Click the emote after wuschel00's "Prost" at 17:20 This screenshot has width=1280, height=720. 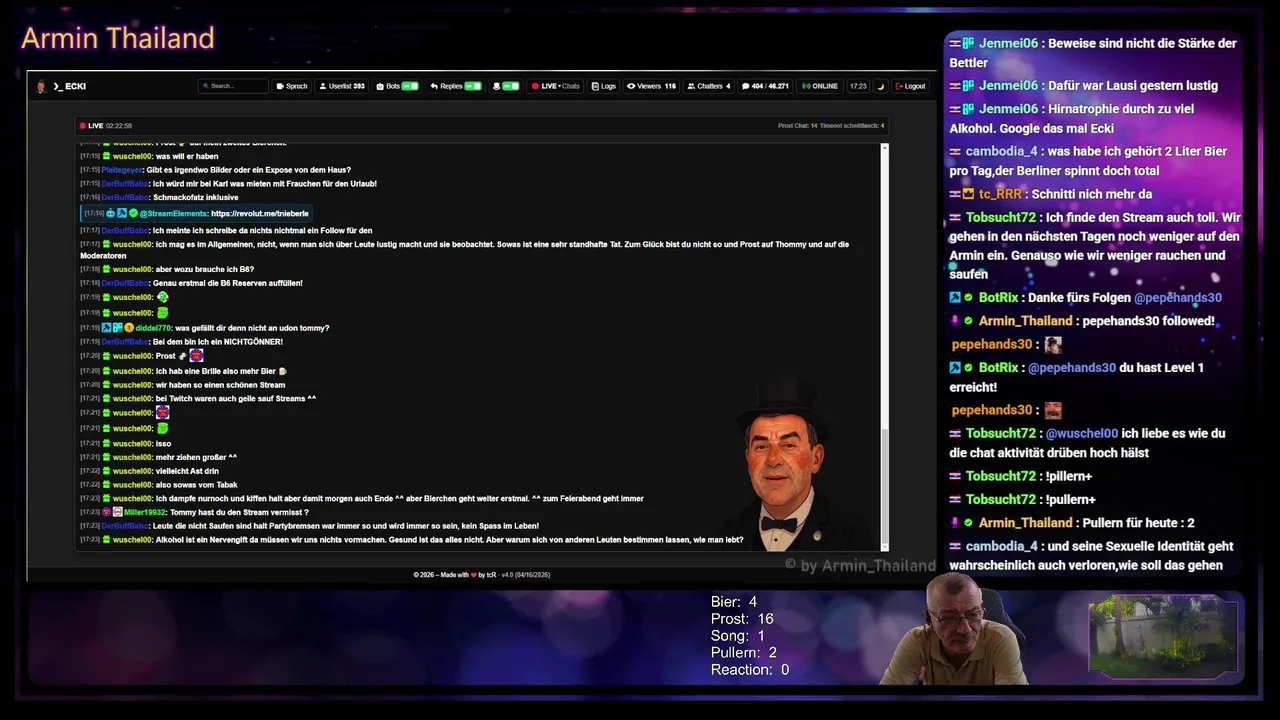coord(196,356)
